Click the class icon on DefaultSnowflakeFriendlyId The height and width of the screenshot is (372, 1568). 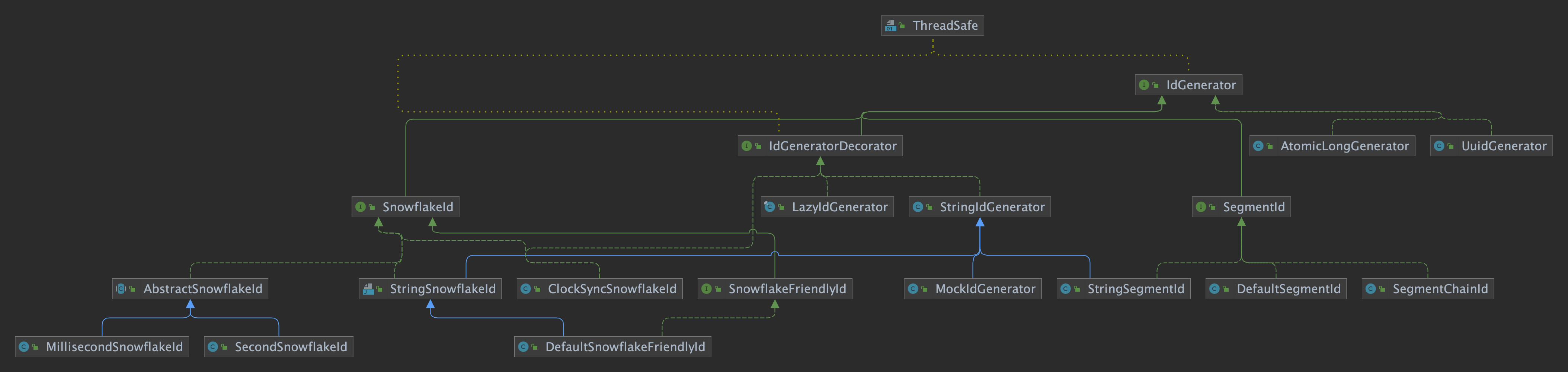(523, 347)
